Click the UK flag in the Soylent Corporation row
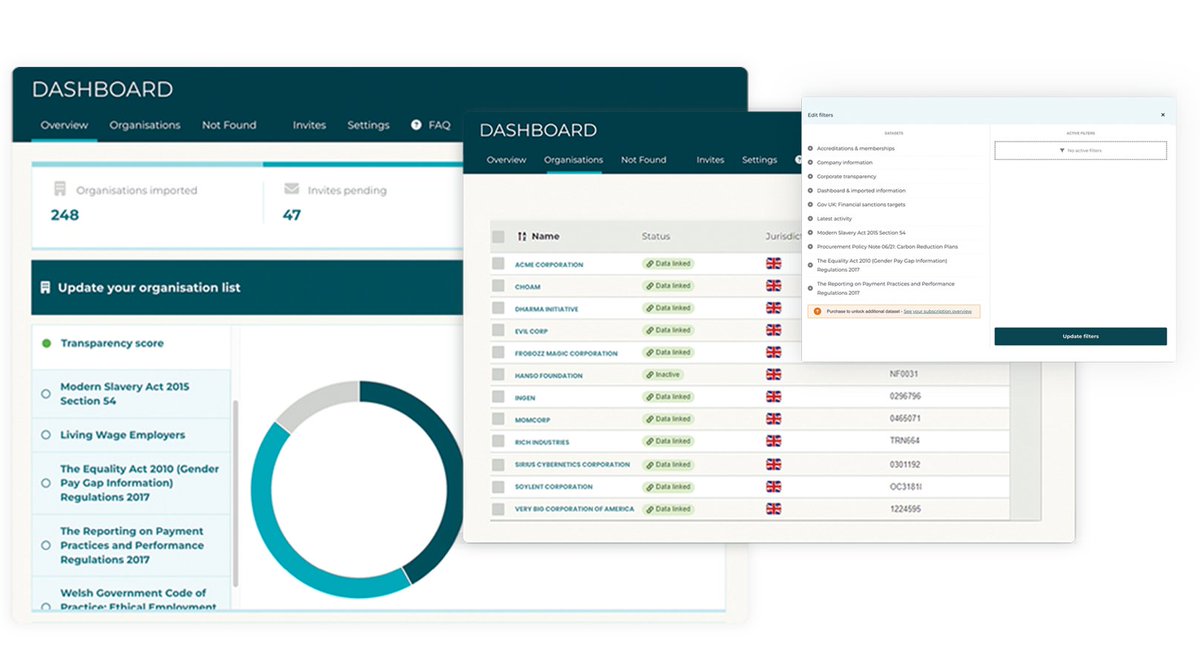The image size is (1200, 661). coord(773,487)
